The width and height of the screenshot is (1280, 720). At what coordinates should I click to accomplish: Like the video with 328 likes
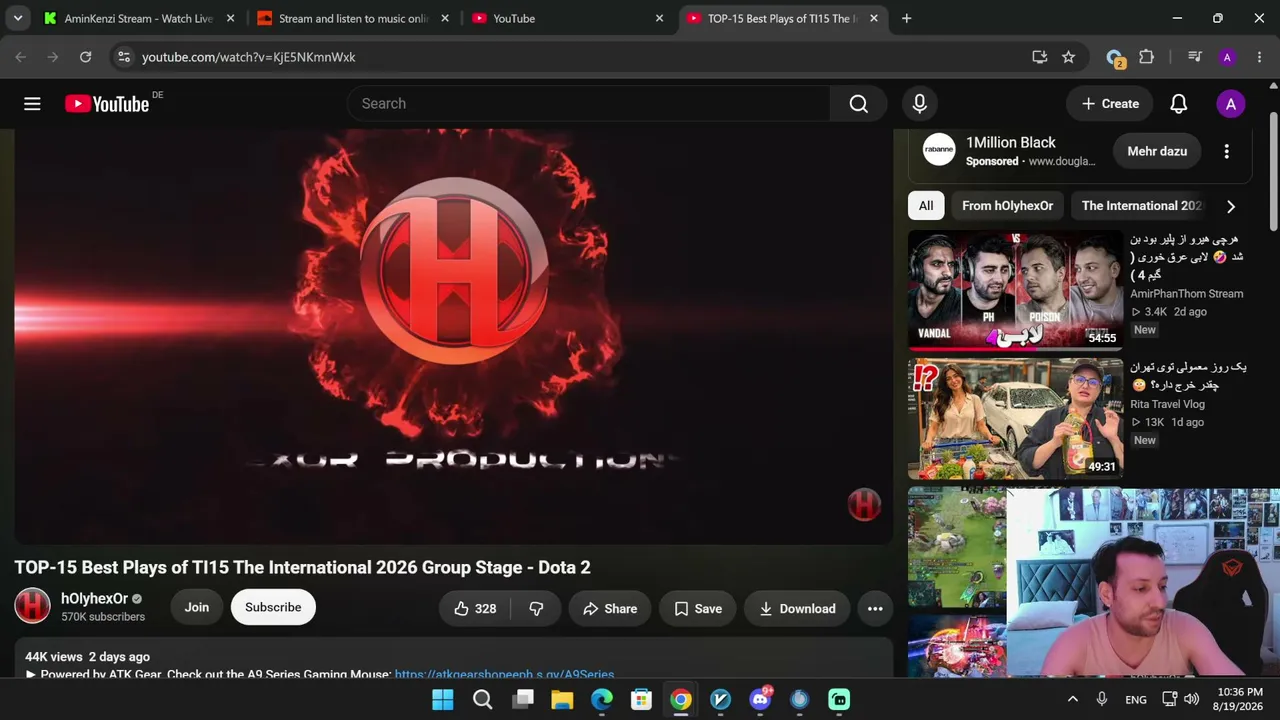click(475, 608)
